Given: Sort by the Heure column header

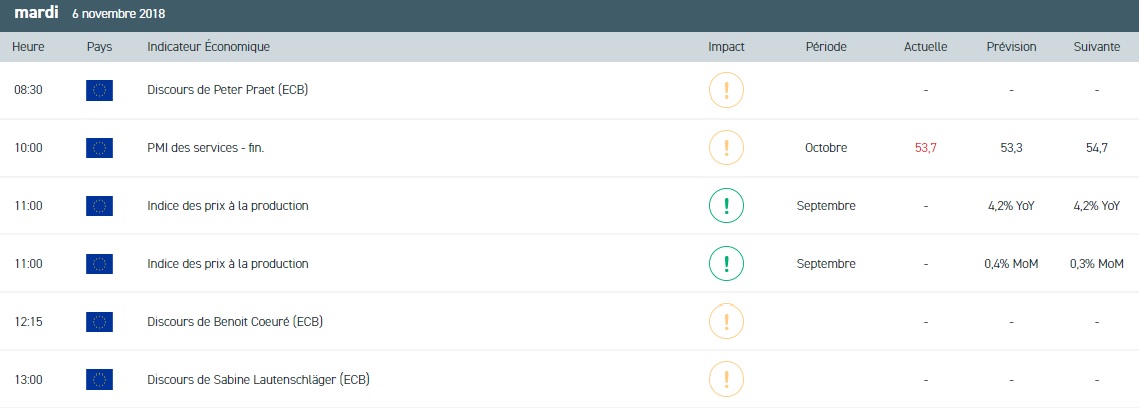Looking at the screenshot, I should 27,47.
